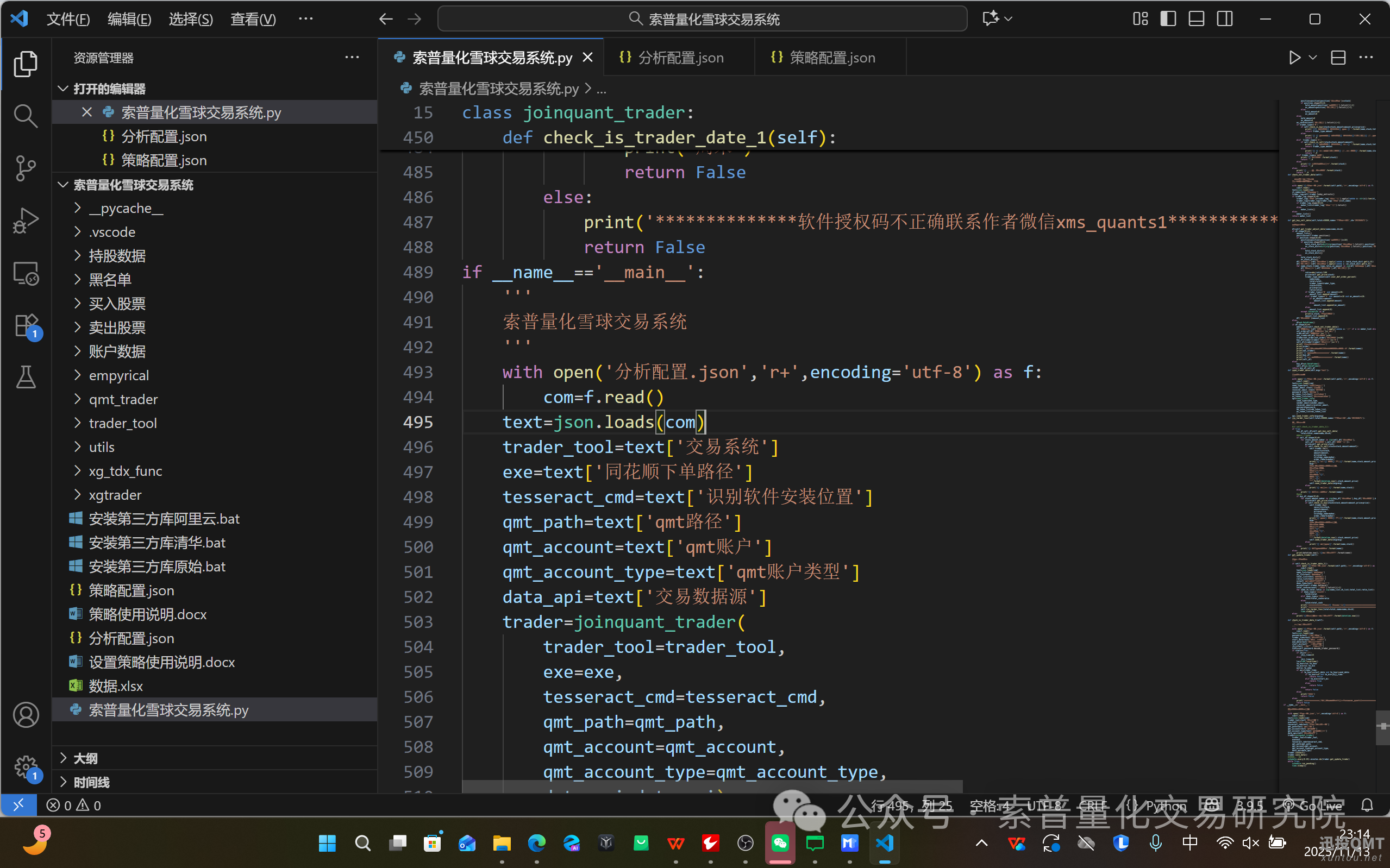This screenshot has width=1390, height=868.
Task: Open Remote Explorer view
Action: (25, 273)
